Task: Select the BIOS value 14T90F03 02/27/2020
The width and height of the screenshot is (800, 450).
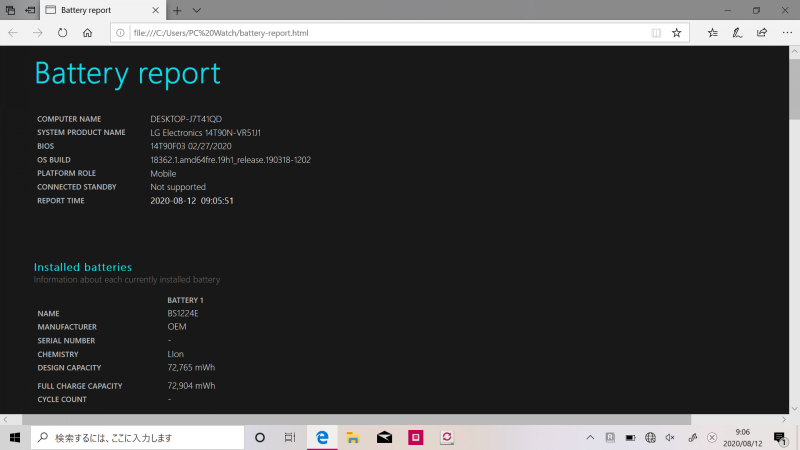Action: [191, 146]
